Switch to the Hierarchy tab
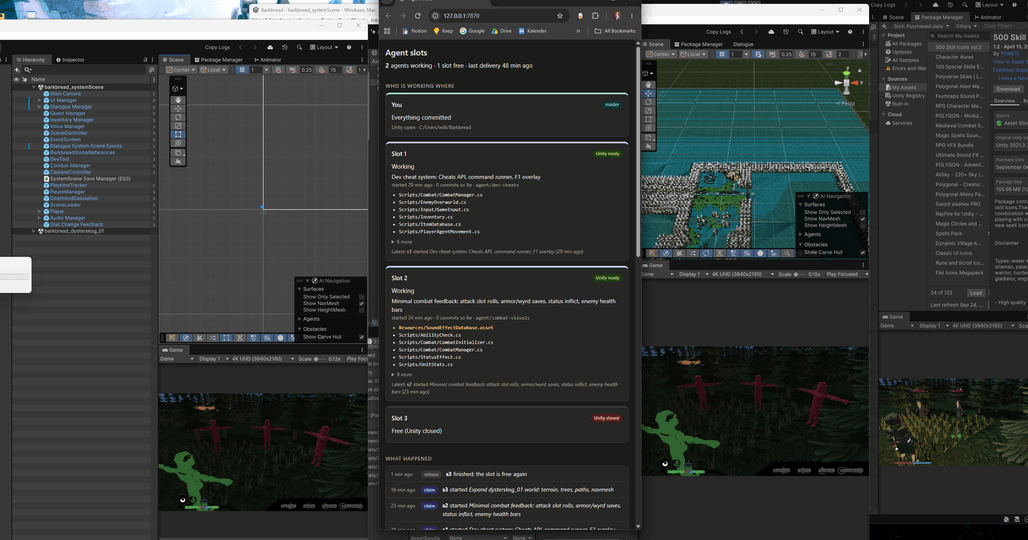The height and width of the screenshot is (540, 1028). point(30,60)
